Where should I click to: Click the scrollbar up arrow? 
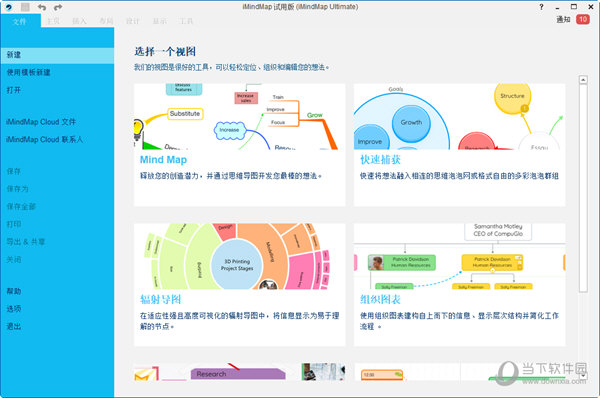click(583, 80)
